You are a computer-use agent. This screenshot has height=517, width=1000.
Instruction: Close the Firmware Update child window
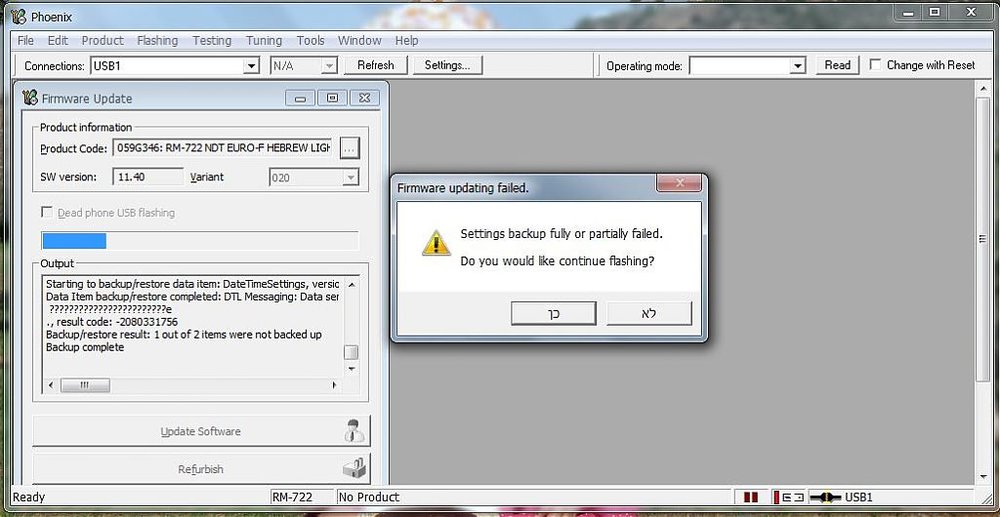(x=364, y=98)
